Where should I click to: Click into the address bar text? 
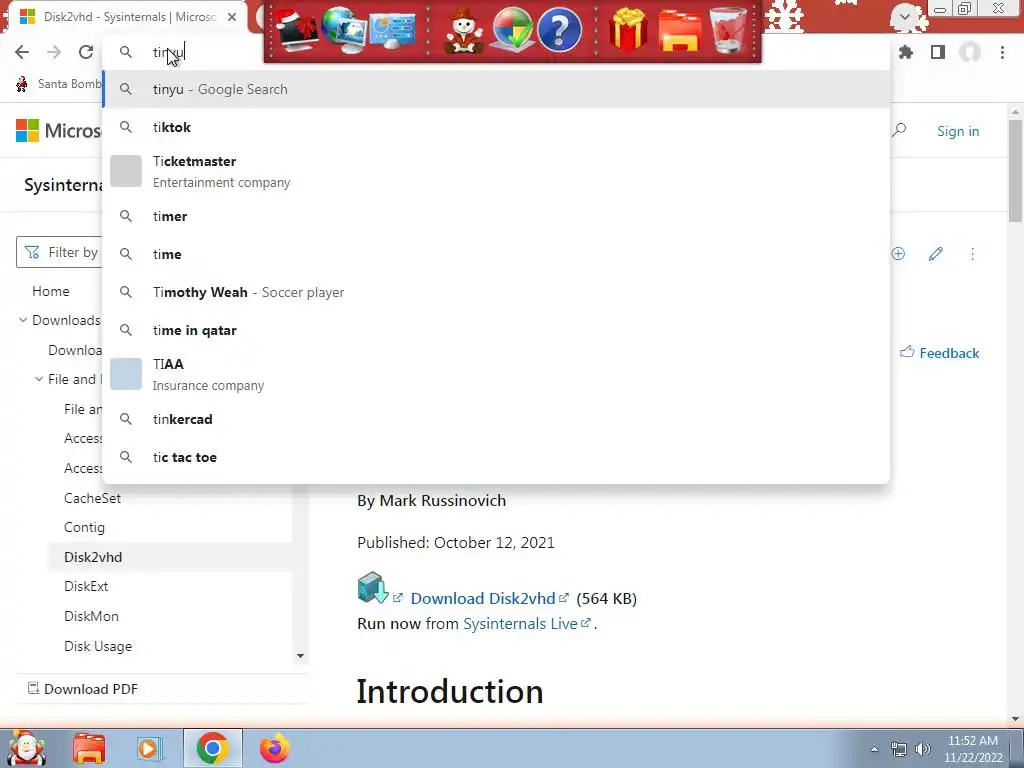[x=168, y=52]
